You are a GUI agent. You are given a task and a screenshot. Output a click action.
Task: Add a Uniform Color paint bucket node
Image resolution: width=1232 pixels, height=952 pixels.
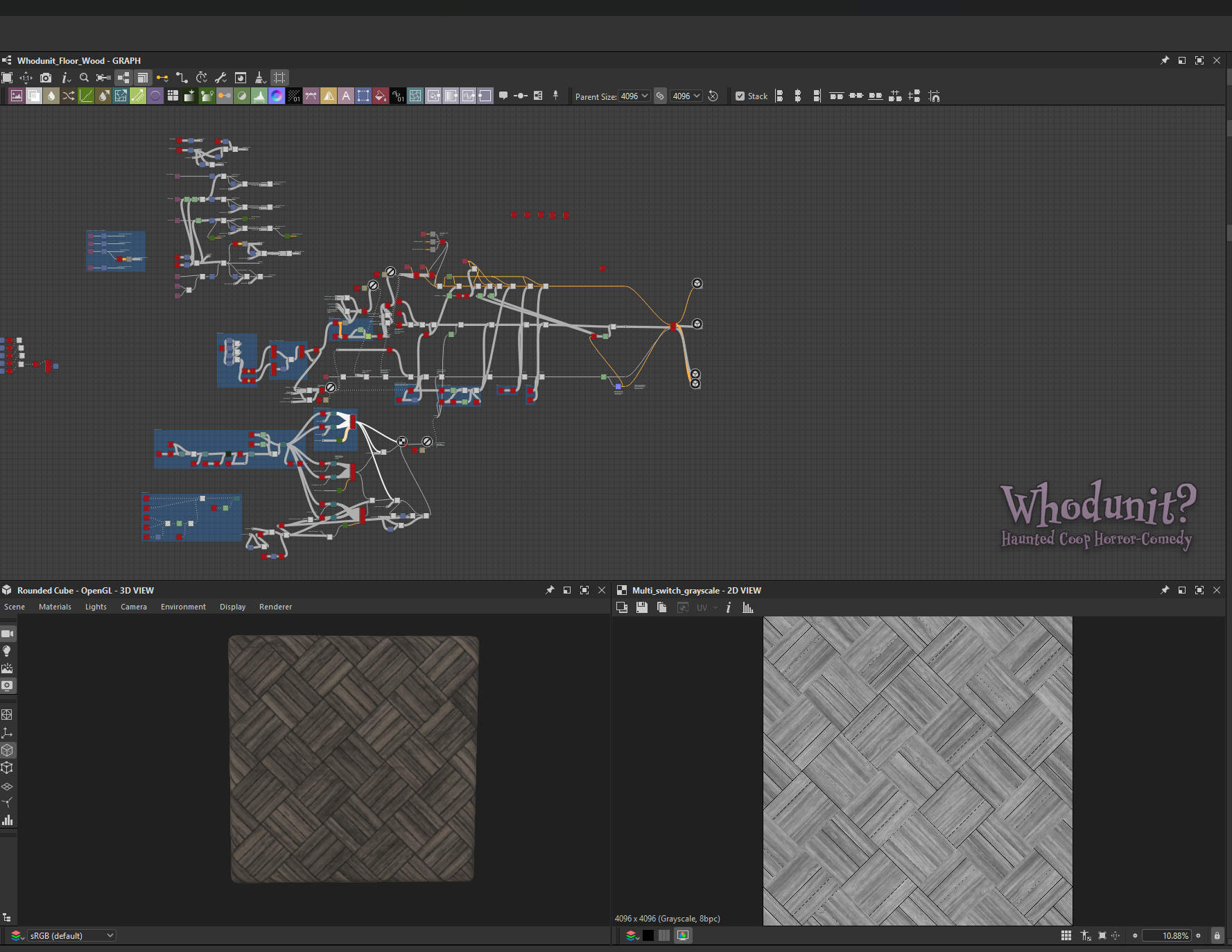(x=381, y=96)
